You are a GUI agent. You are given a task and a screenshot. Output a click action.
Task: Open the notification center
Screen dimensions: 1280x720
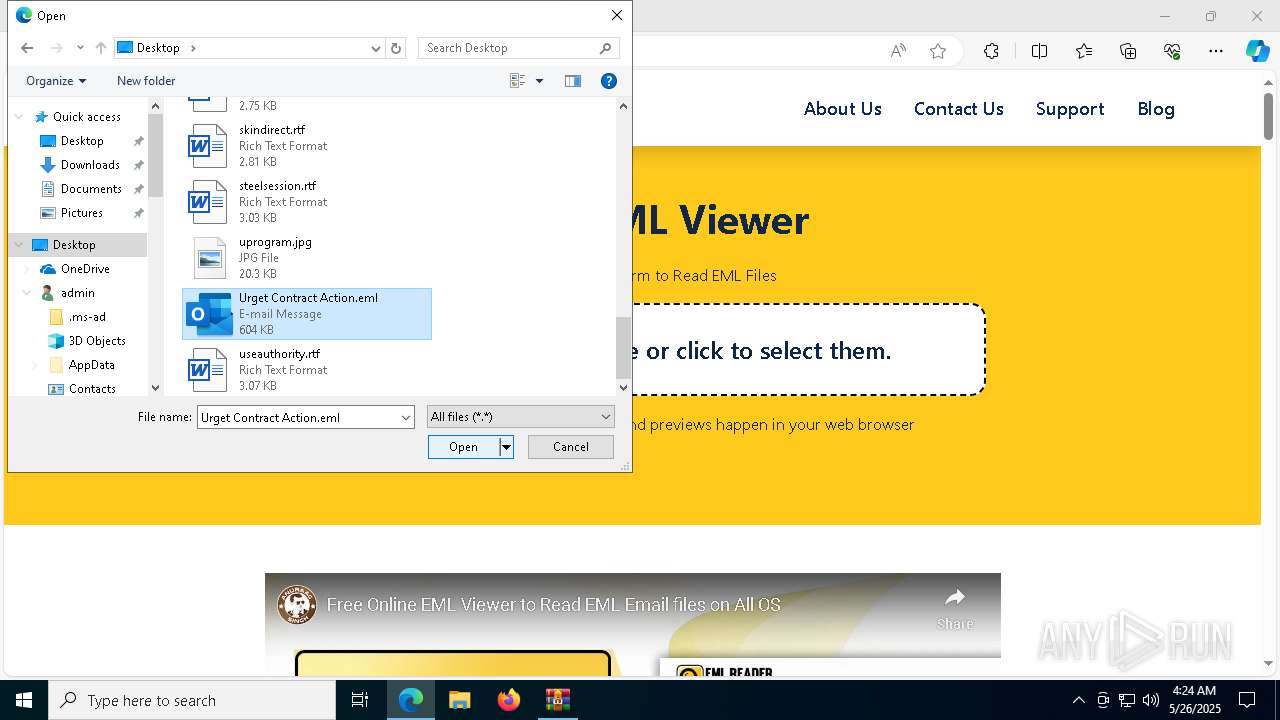(x=1247, y=700)
